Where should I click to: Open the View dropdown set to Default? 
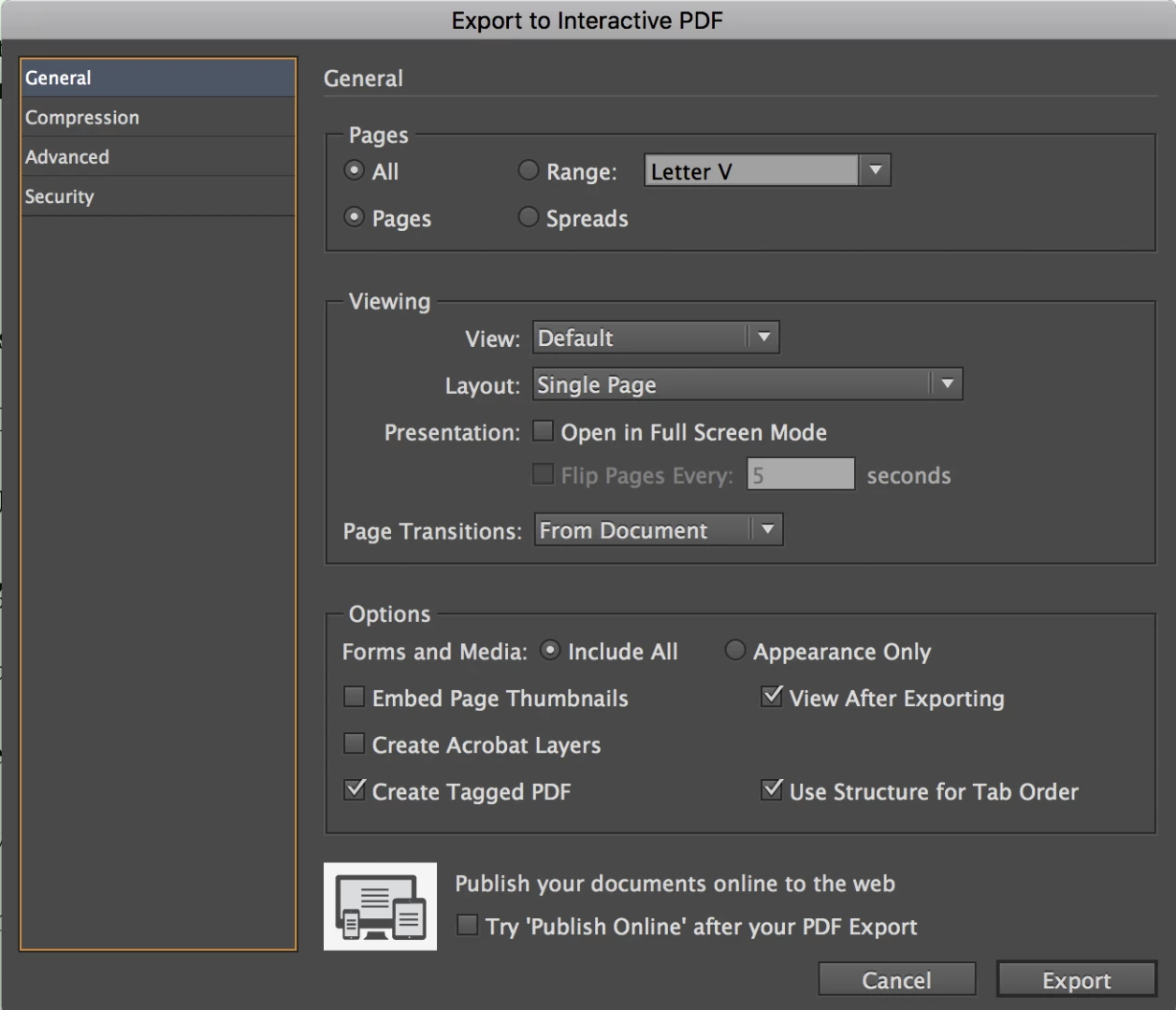coord(656,338)
